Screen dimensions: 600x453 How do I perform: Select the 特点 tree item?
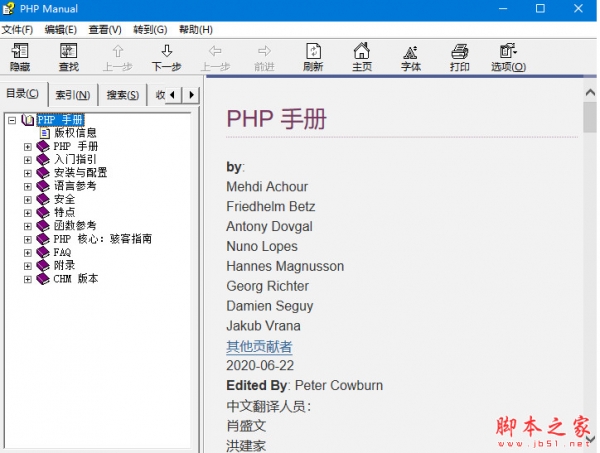pyautogui.click(x=64, y=212)
